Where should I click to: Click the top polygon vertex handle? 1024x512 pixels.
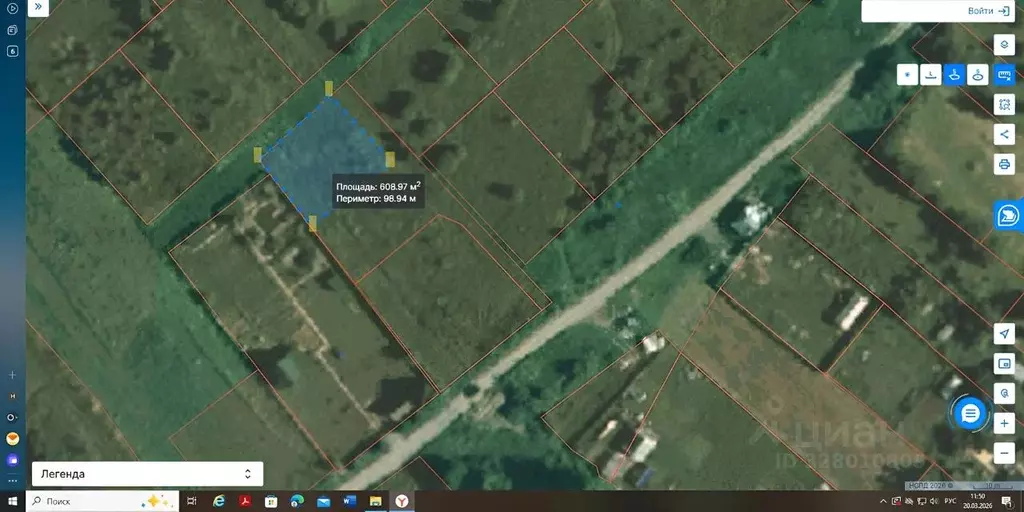(x=328, y=89)
